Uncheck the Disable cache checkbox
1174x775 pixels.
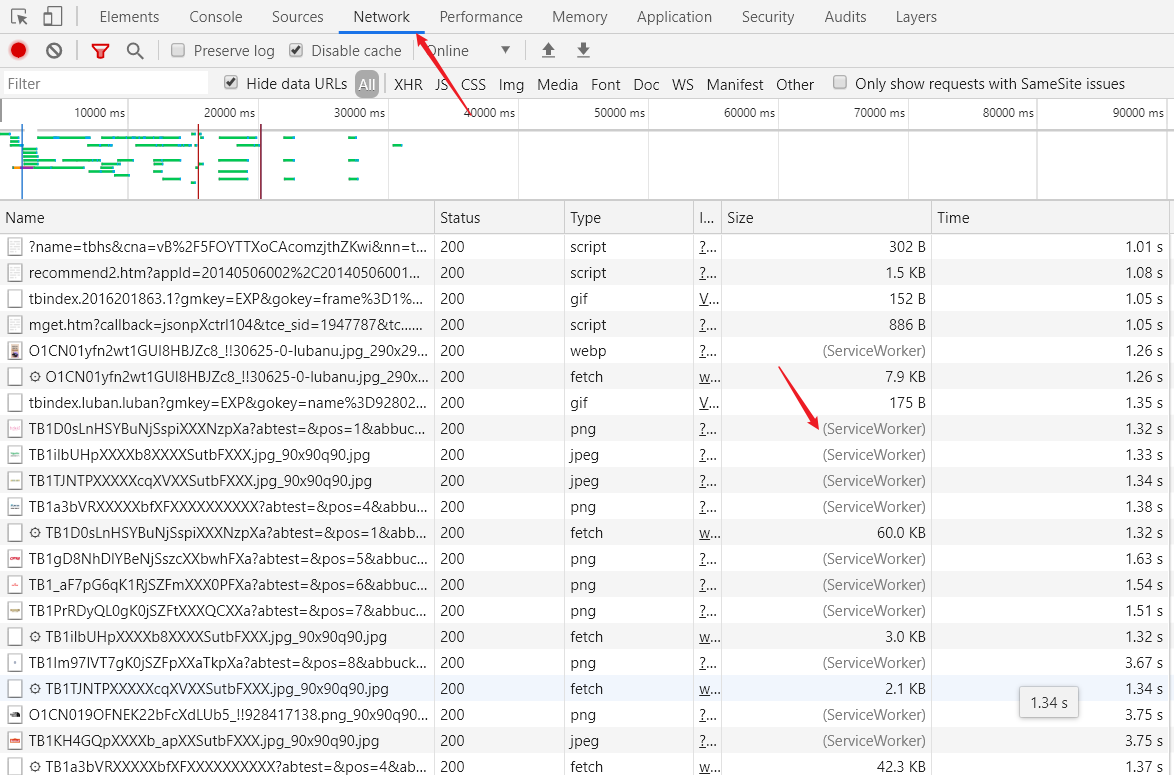[x=296, y=50]
